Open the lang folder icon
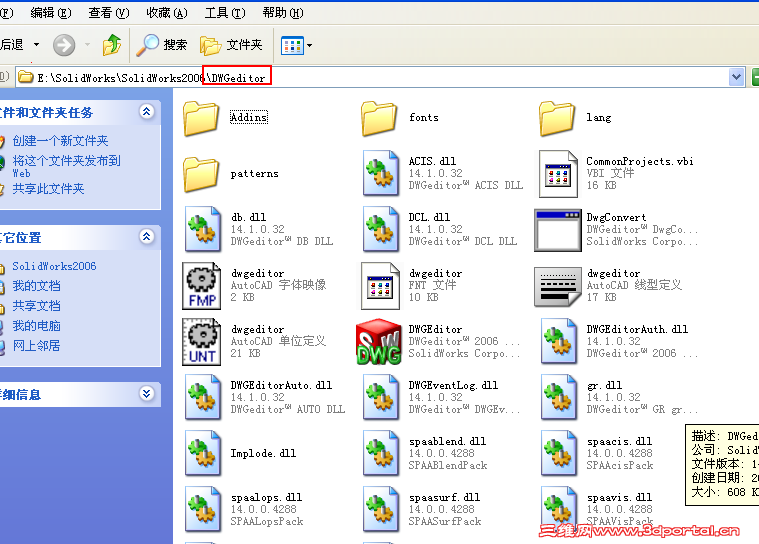This screenshot has width=759, height=544. [557, 118]
